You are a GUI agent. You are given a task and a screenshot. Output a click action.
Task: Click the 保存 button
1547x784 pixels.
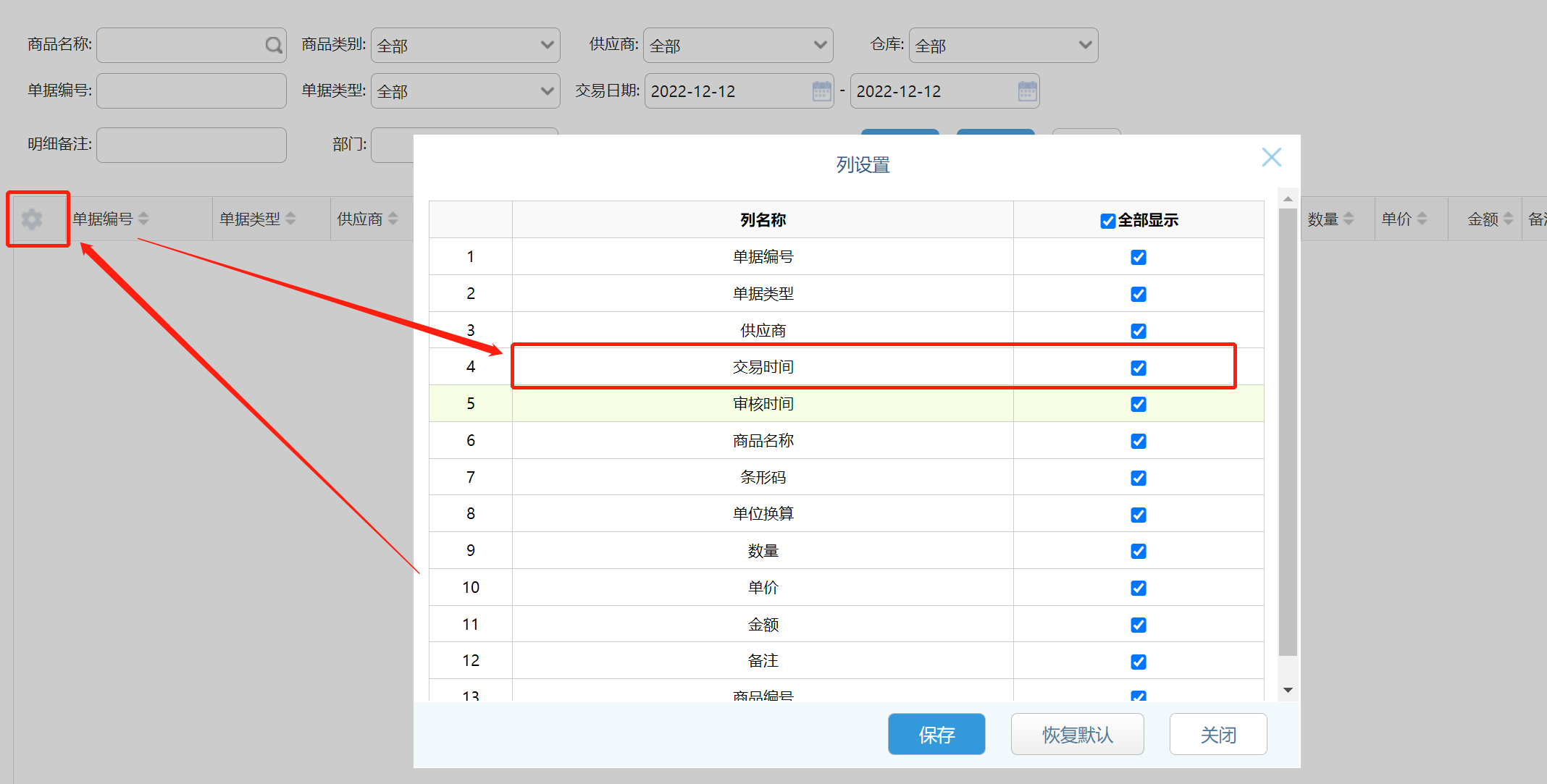click(x=936, y=734)
